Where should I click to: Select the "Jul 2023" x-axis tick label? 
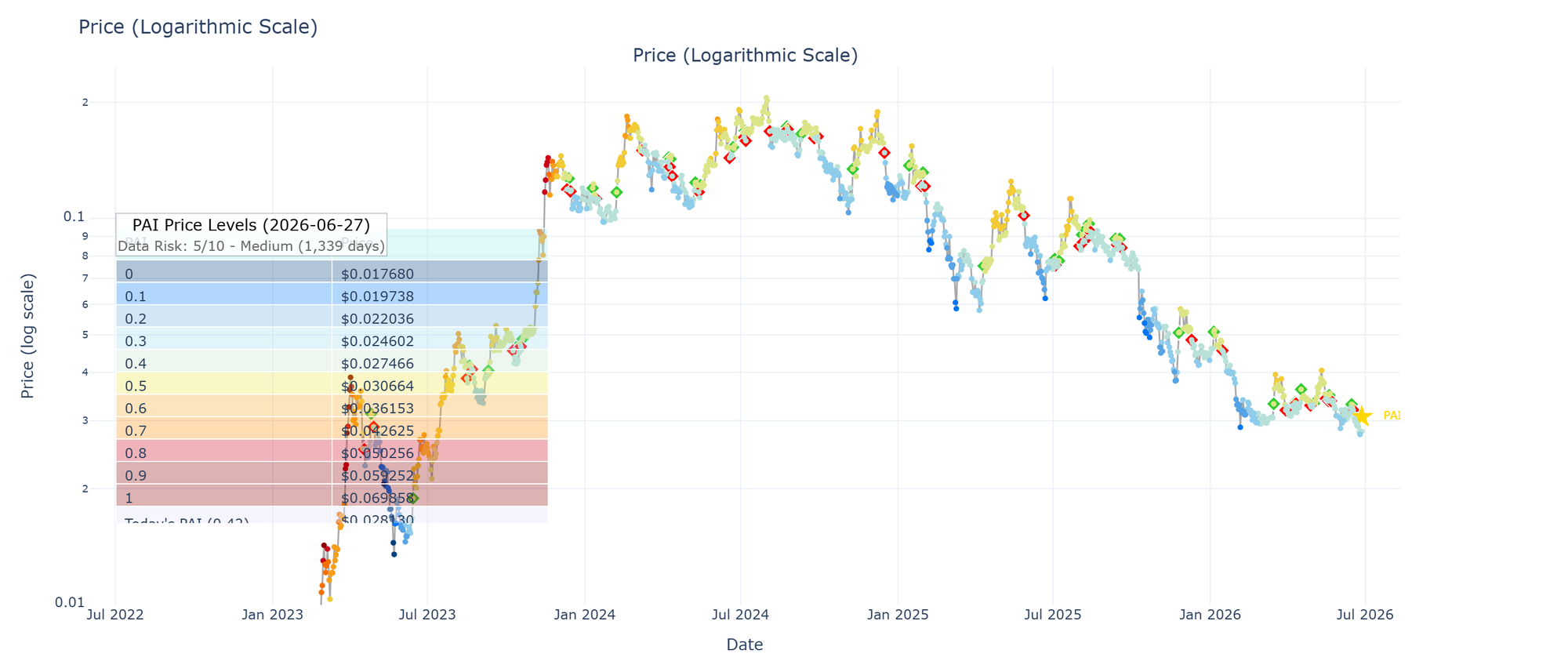(x=427, y=615)
